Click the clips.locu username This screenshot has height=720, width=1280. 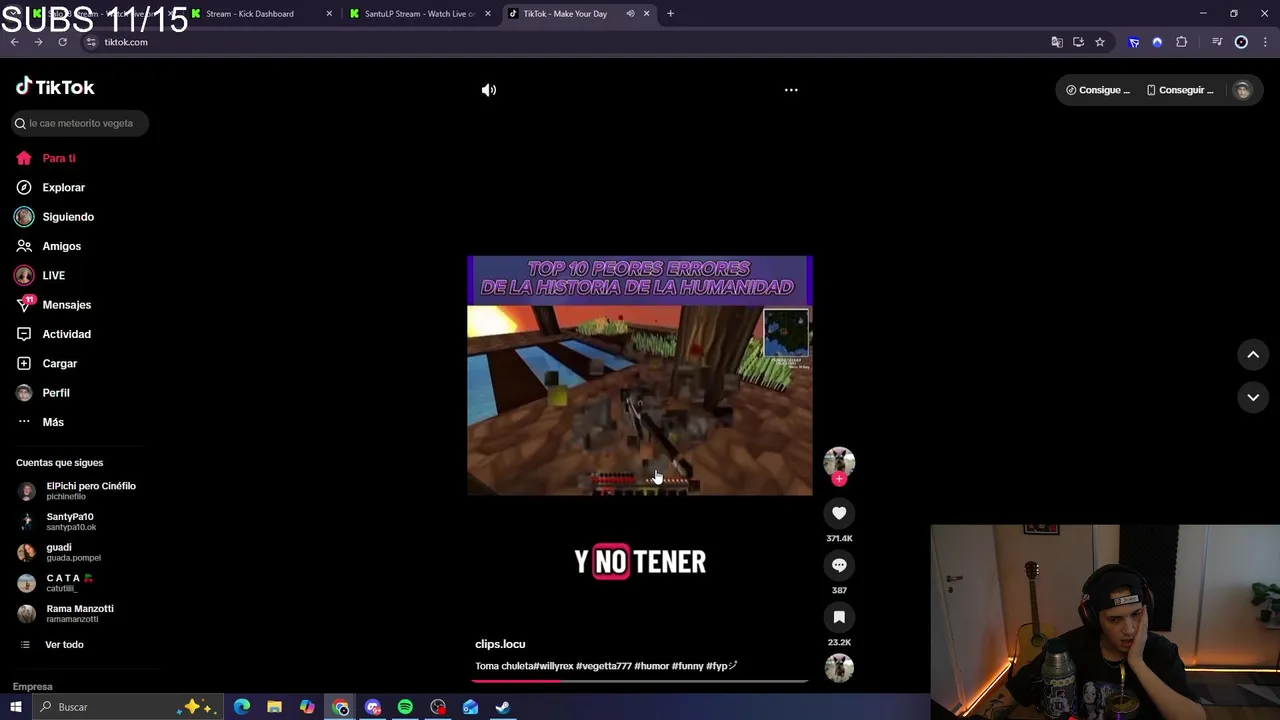pos(500,644)
